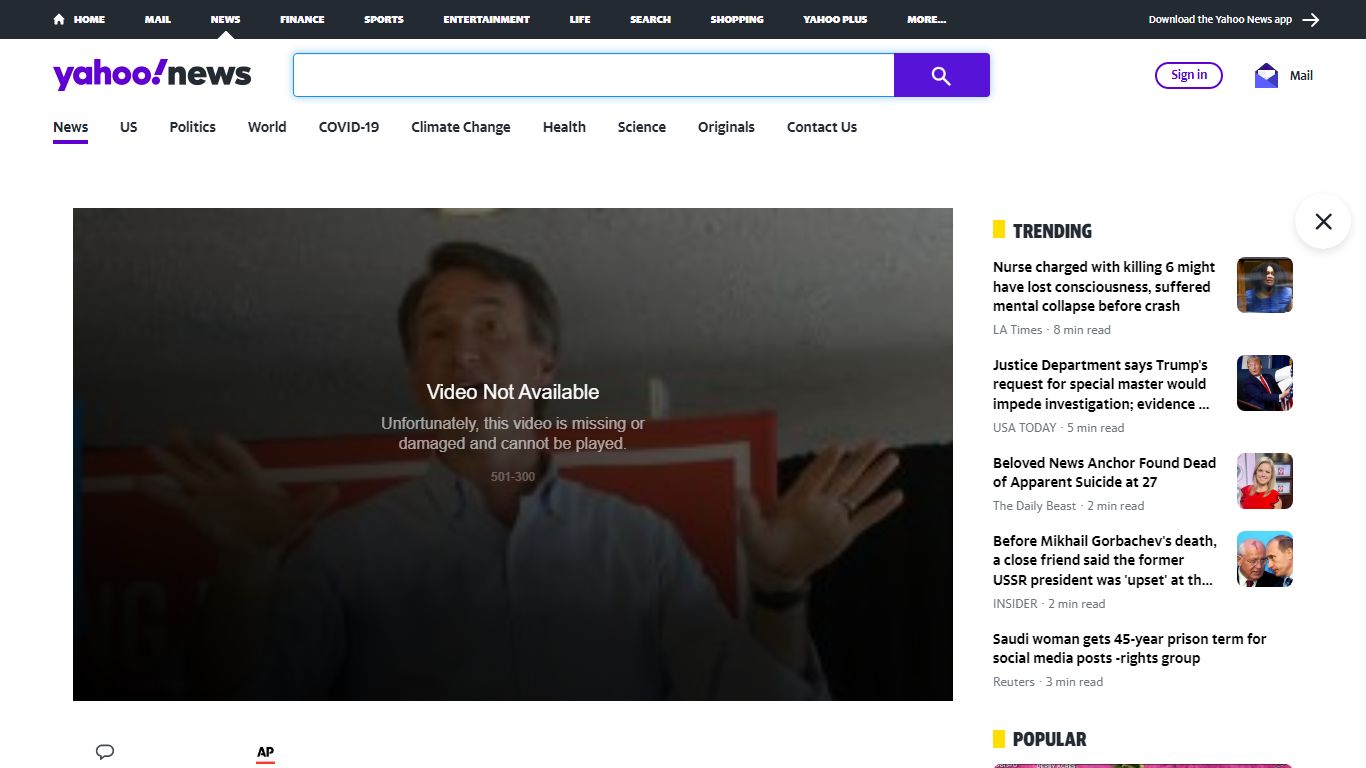Switch to the US tab
The width and height of the screenshot is (1366, 768).
pyautogui.click(x=129, y=127)
